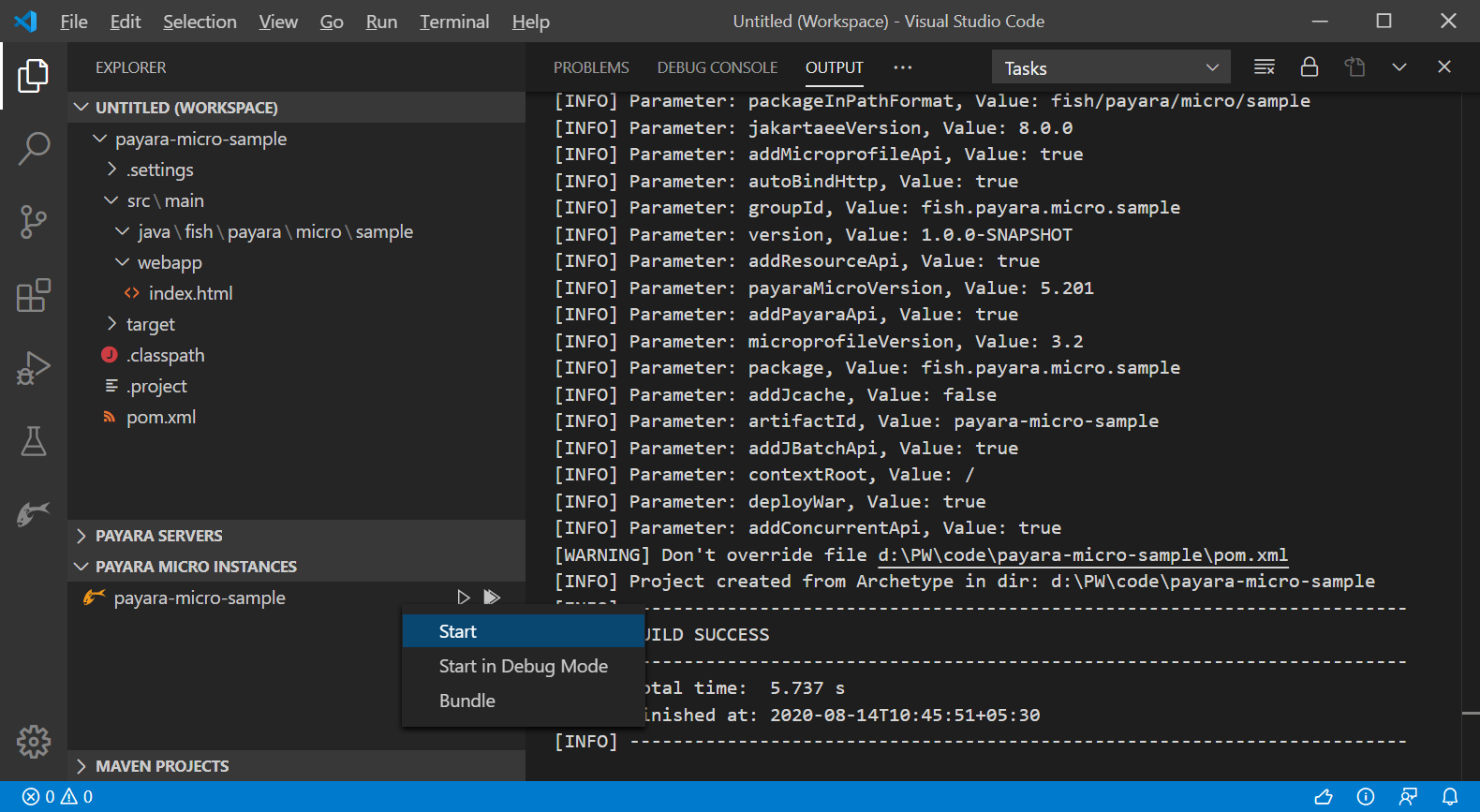Expand the MAVEN PROJECTS section
Image resolution: width=1480 pixels, height=812 pixels.
tap(161, 766)
